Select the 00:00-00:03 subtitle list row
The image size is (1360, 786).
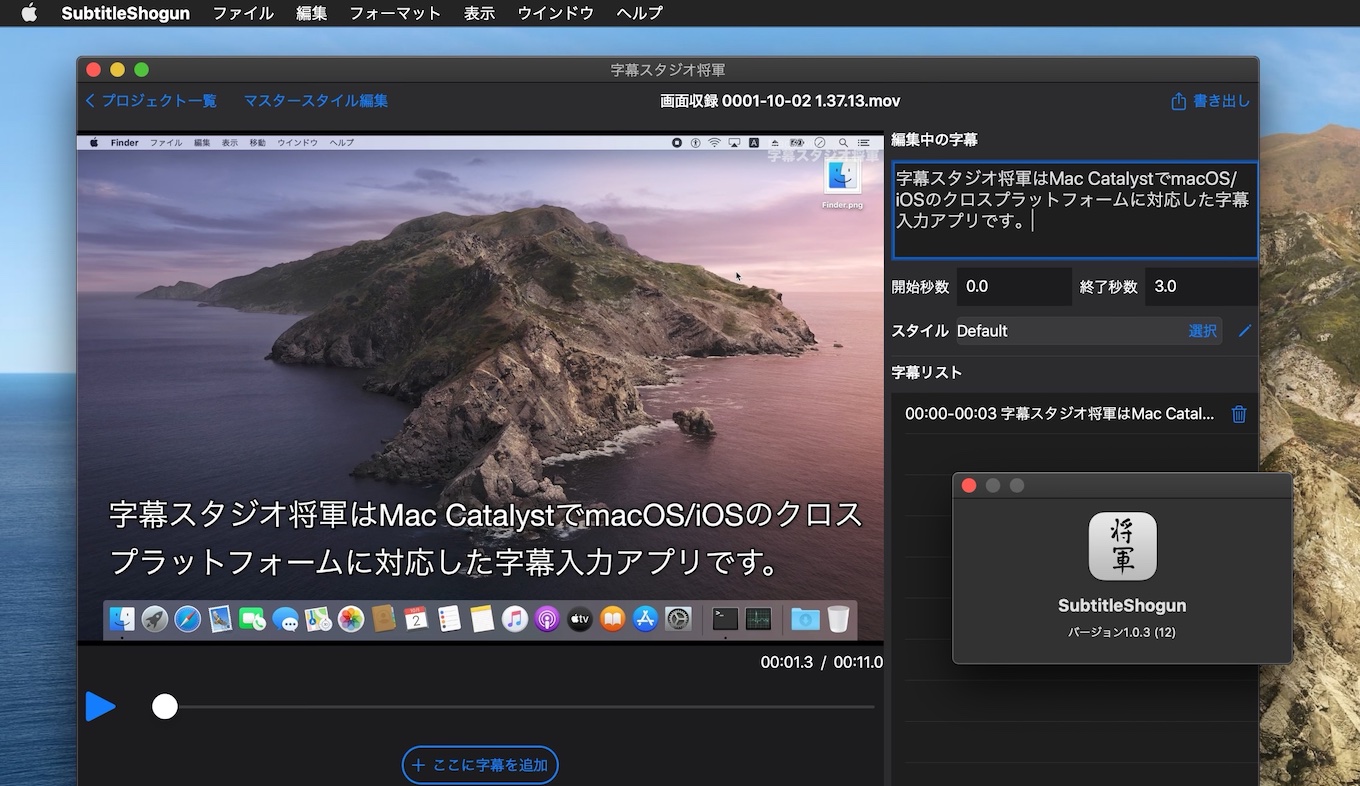pos(1075,413)
